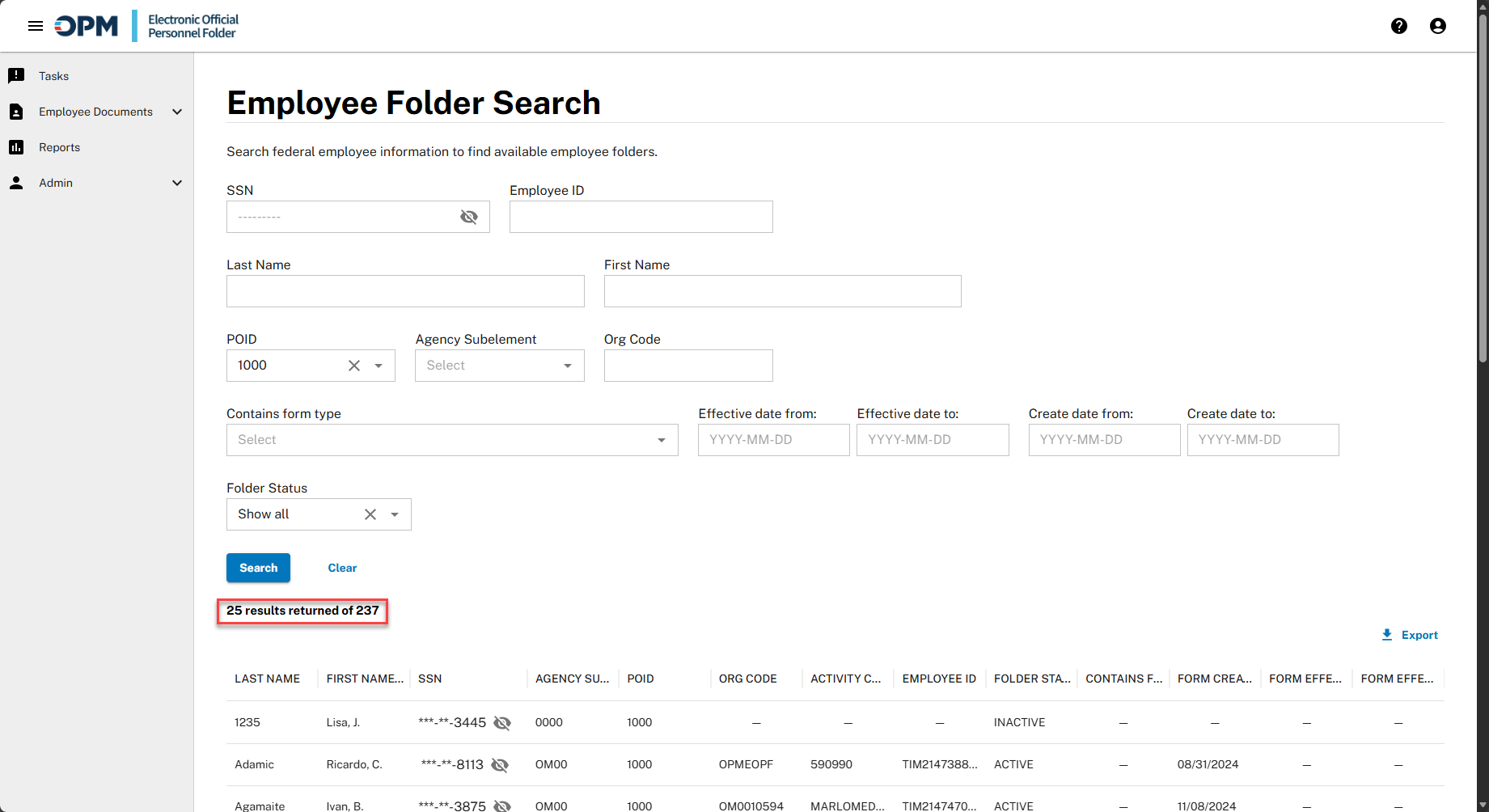Image resolution: width=1489 pixels, height=812 pixels.
Task: Sort by EMPLOYEE ID column header
Action: click(x=939, y=679)
